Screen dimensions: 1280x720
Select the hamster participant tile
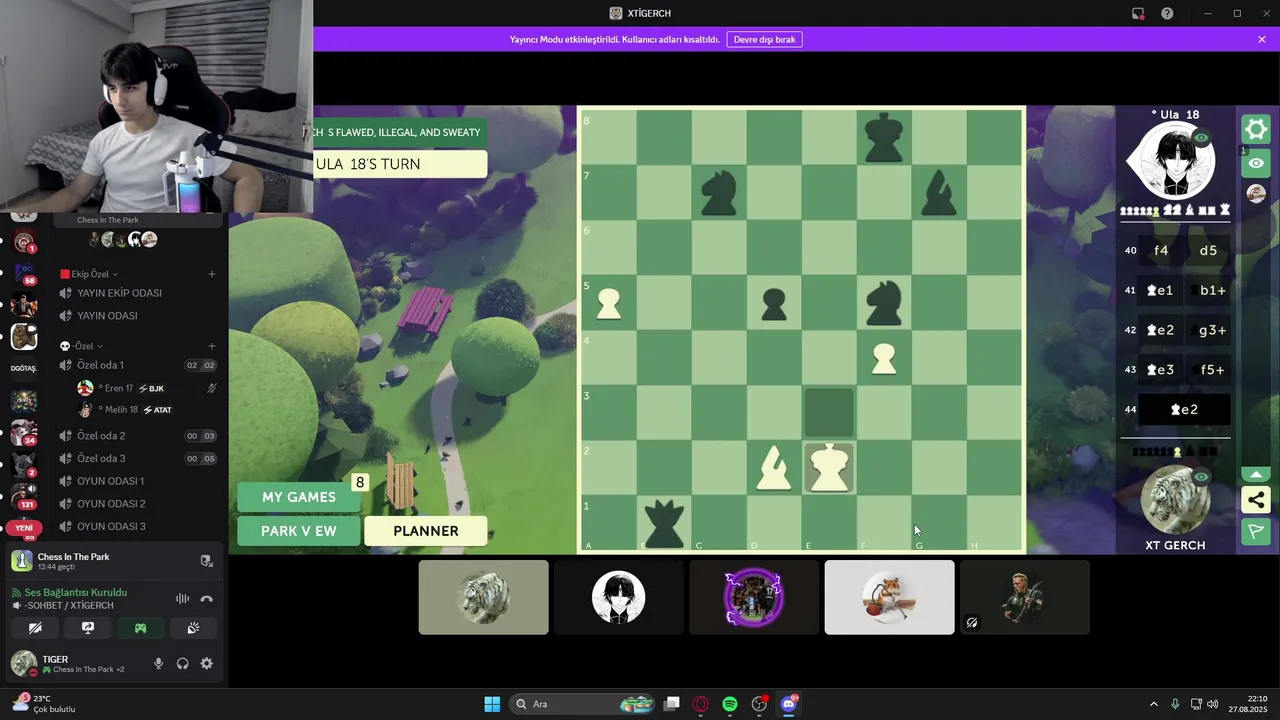tap(889, 597)
